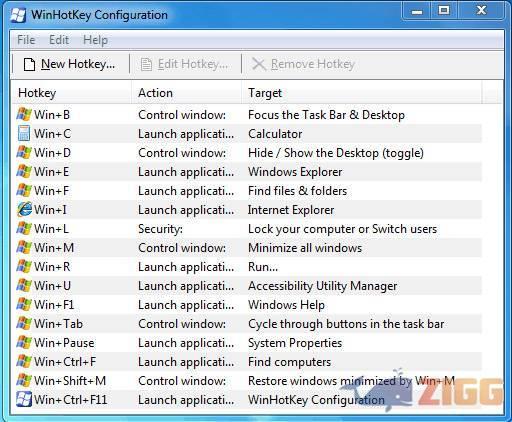This screenshot has width=512, height=422.
Task: Click the Target column header
Action: coord(361,93)
